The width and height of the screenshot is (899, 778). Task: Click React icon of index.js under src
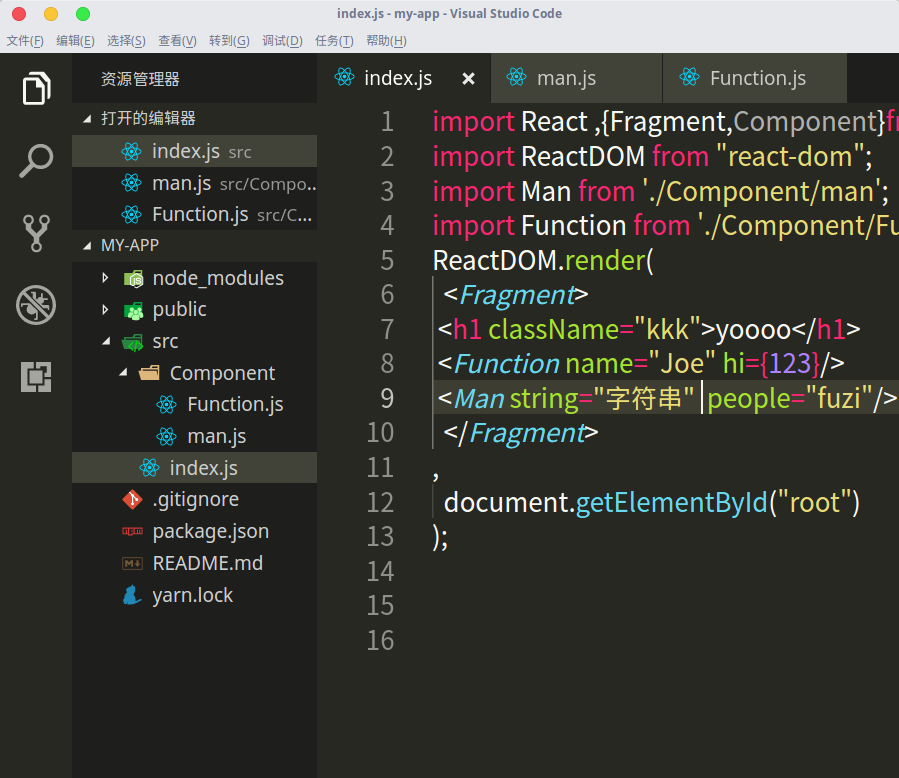pos(149,468)
